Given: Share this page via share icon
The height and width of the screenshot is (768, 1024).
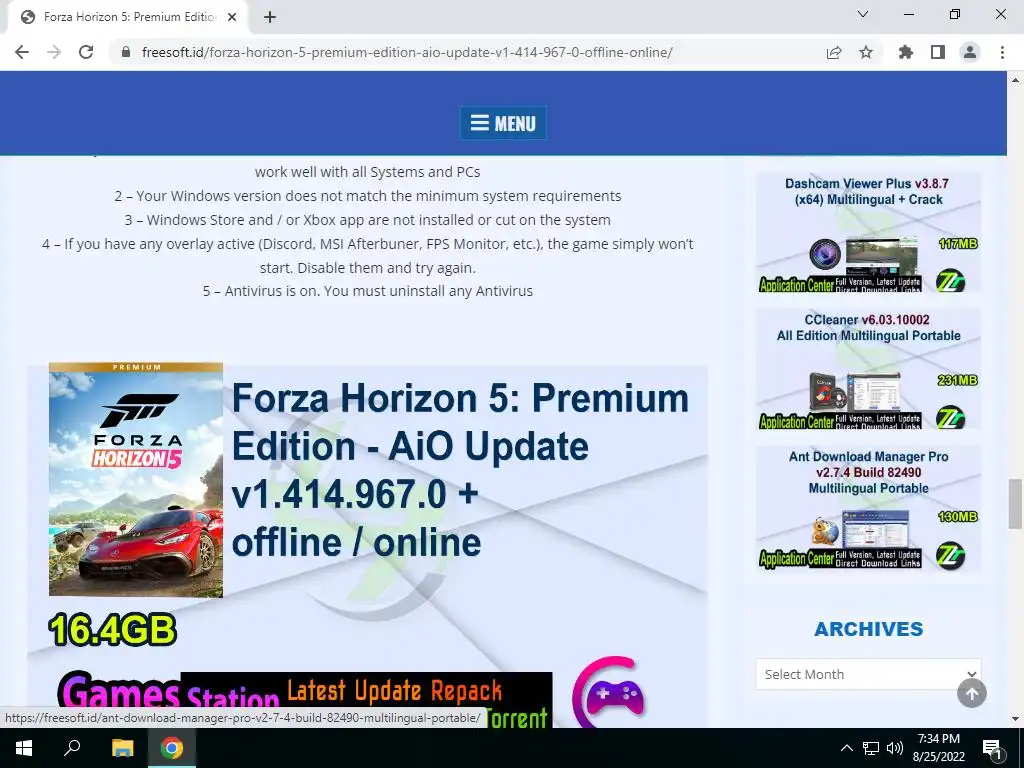Looking at the screenshot, I should 833,52.
